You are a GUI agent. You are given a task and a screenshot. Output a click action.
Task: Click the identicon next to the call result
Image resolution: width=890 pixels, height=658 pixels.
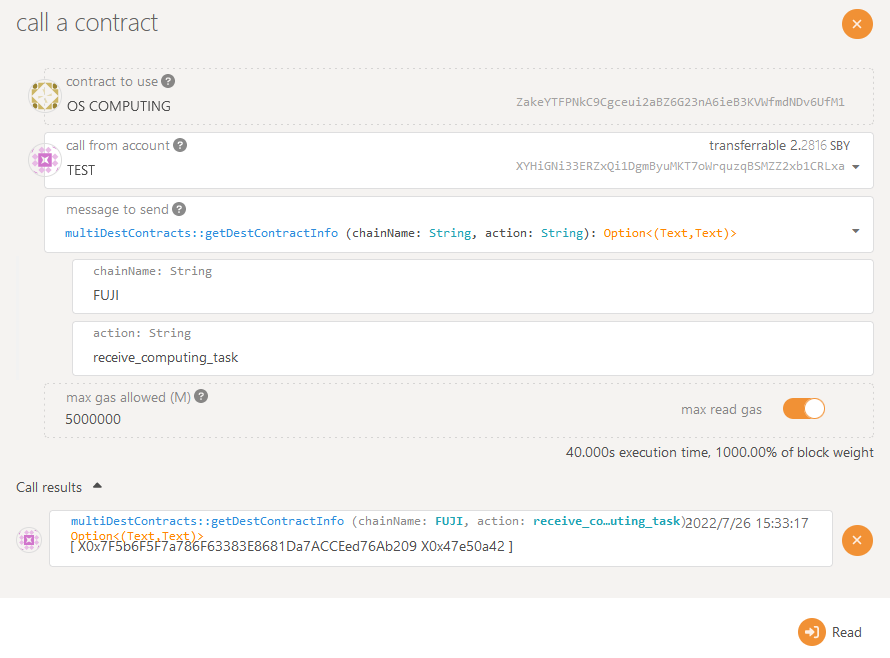[x=28, y=540]
